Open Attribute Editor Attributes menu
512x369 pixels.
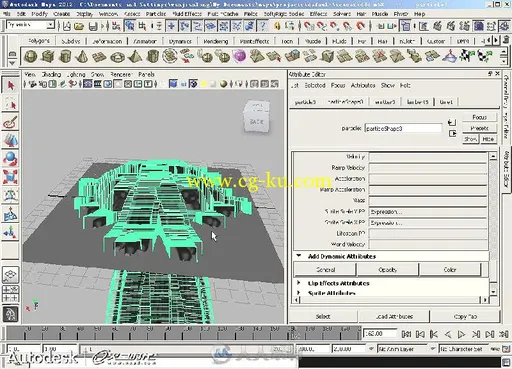[363, 85]
